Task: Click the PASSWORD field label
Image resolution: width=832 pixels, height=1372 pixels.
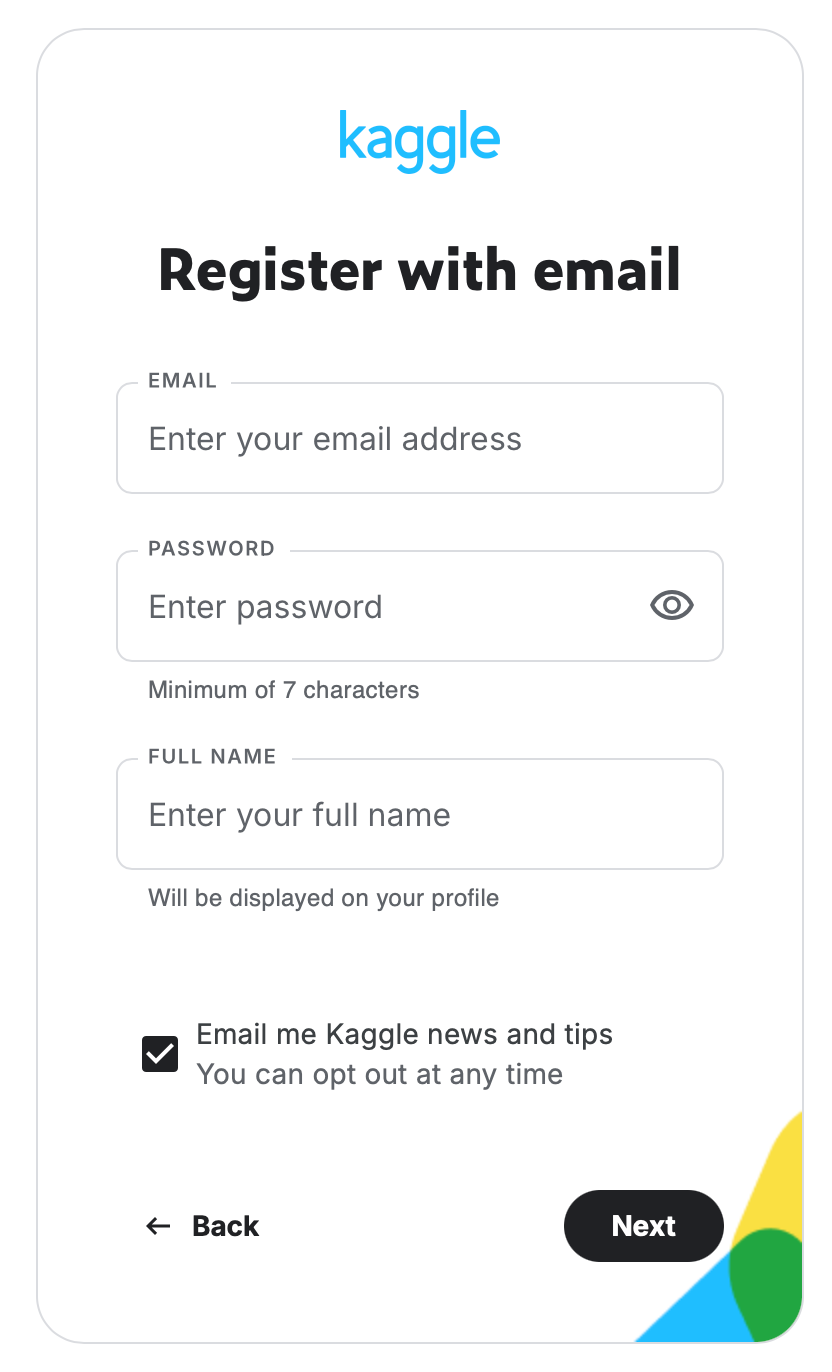Action: [x=211, y=549]
